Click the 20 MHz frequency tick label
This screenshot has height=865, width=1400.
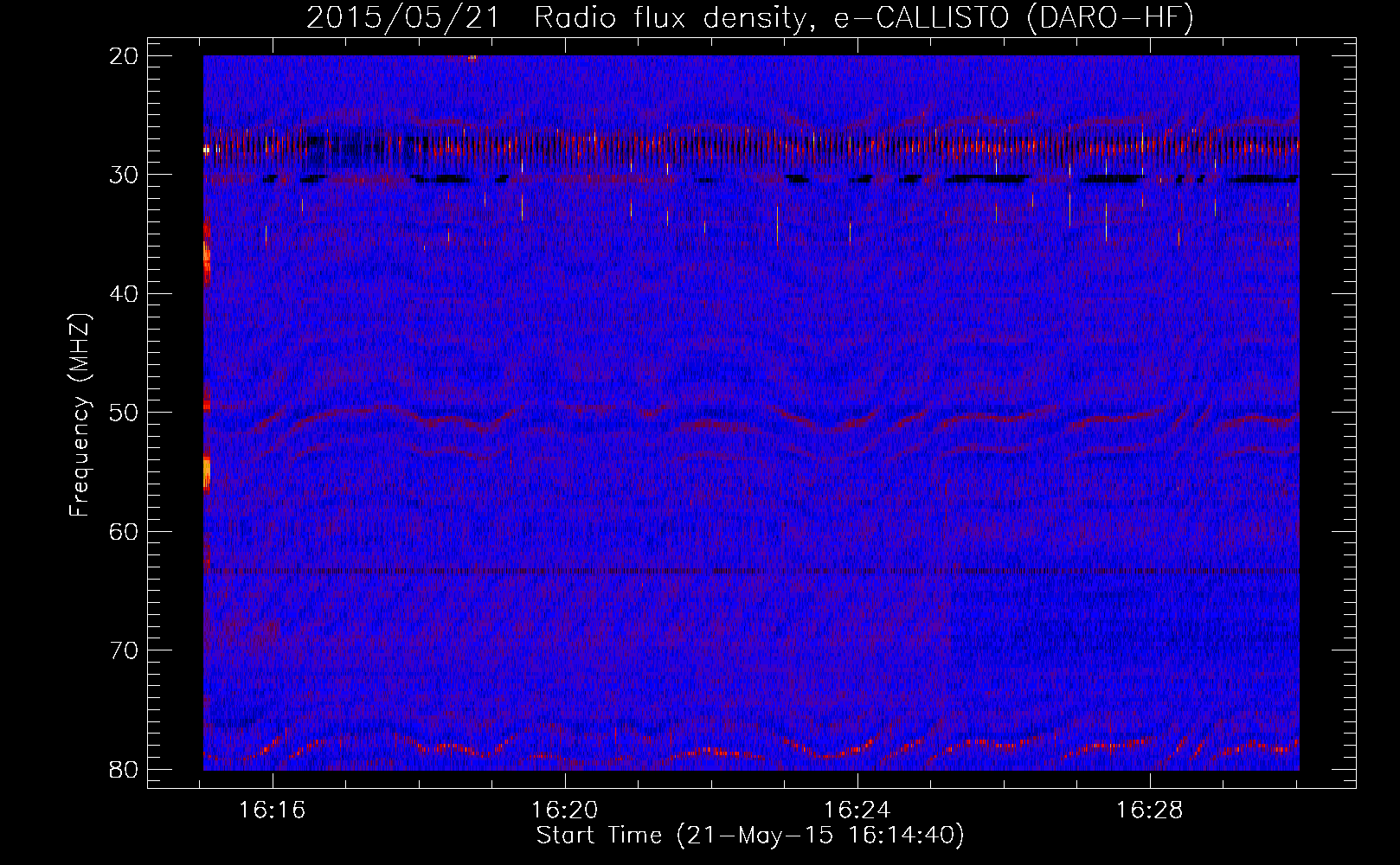125,56
